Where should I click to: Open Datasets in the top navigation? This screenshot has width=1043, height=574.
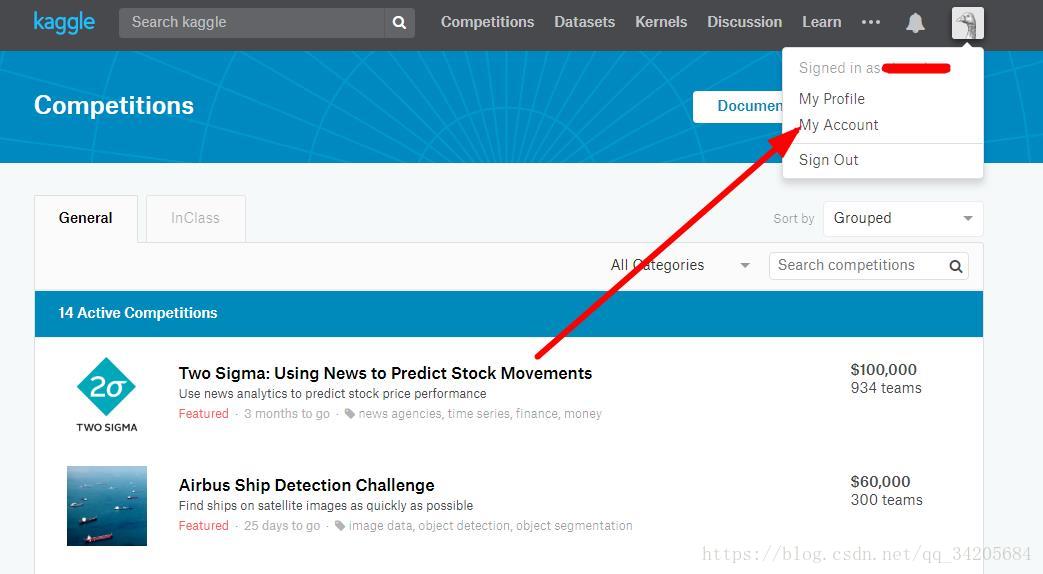pos(584,22)
